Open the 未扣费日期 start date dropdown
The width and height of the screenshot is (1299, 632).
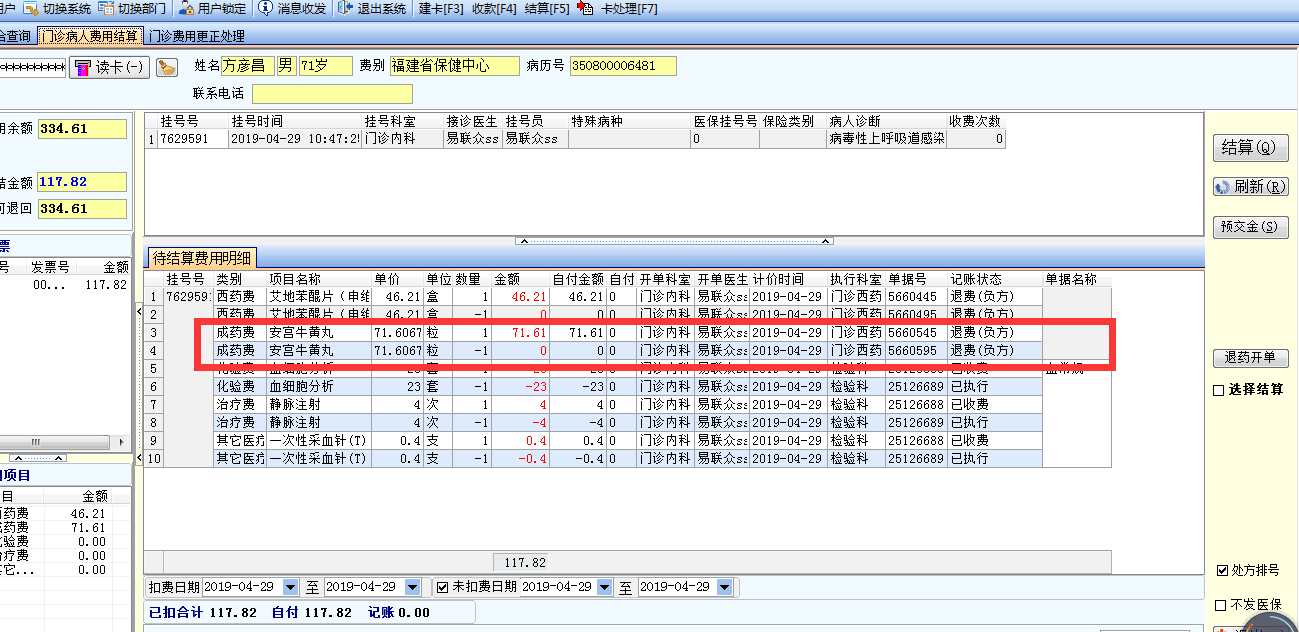click(604, 587)
